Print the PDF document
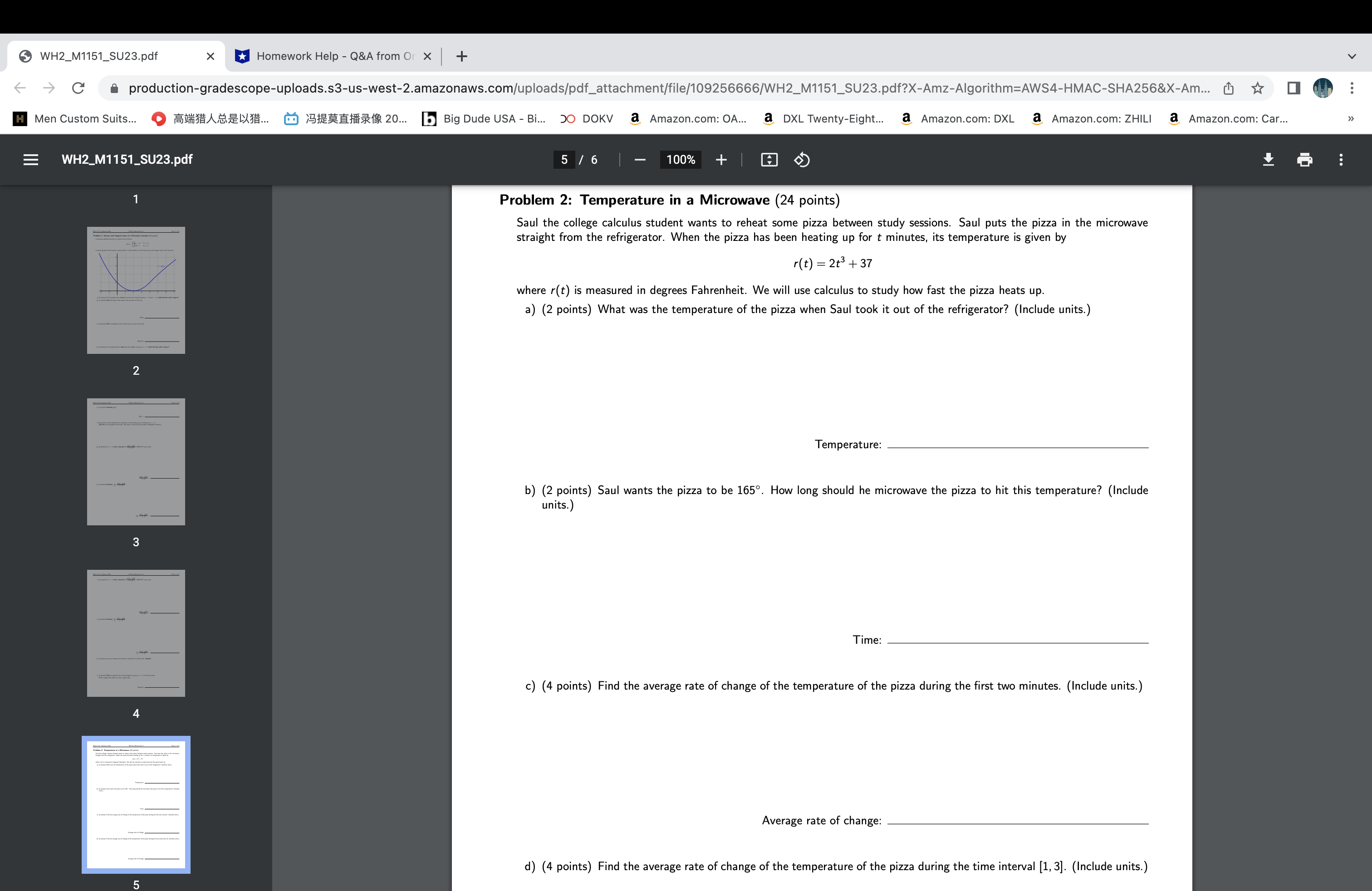Screen dimensions: 1372x891 click(x=1304, y=160)
